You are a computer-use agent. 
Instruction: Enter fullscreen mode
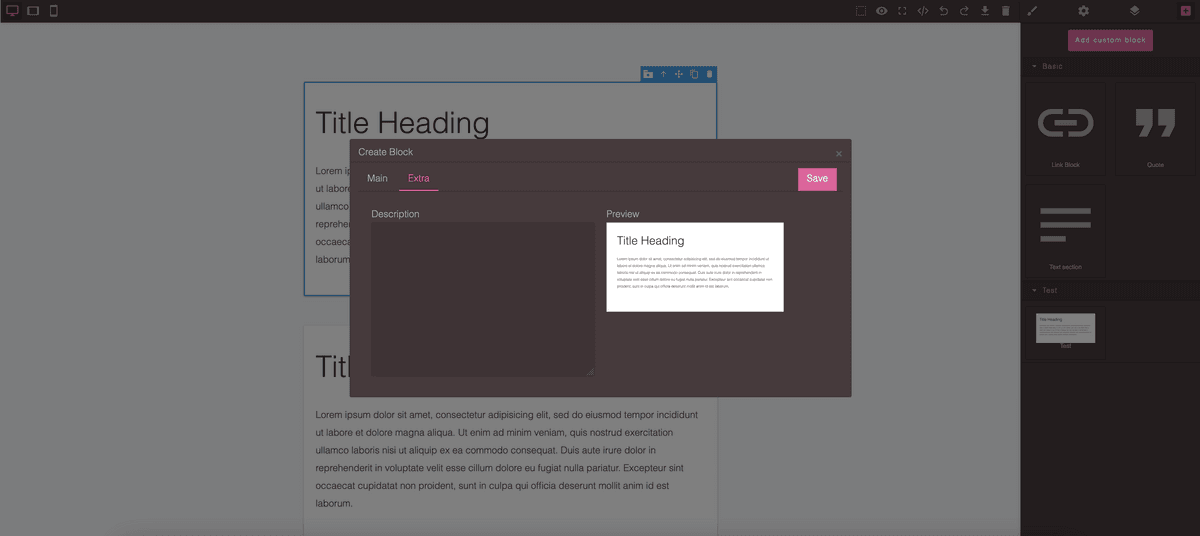[902, 11]
